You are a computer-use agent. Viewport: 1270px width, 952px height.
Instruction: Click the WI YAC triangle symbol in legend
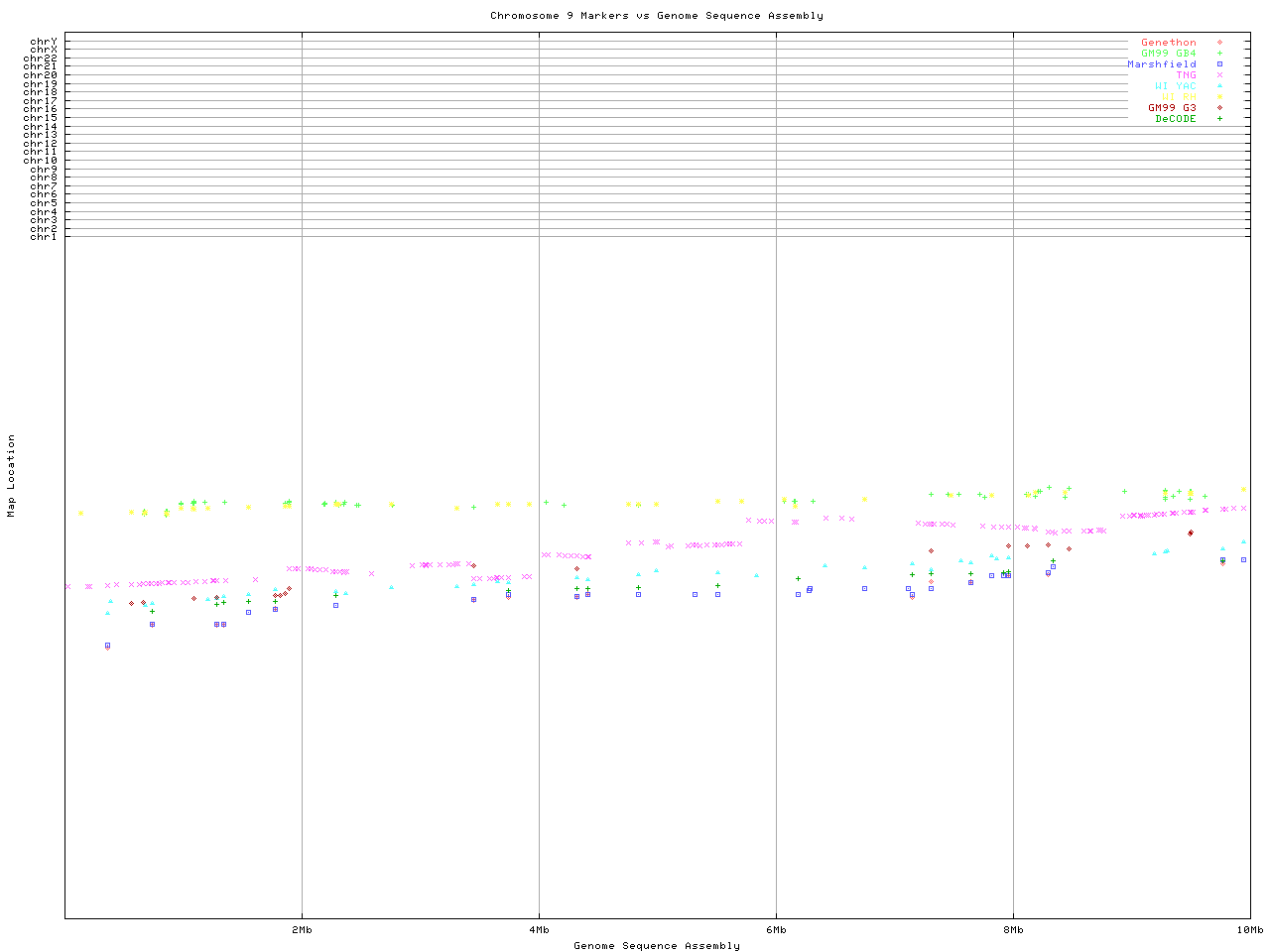1219,86
